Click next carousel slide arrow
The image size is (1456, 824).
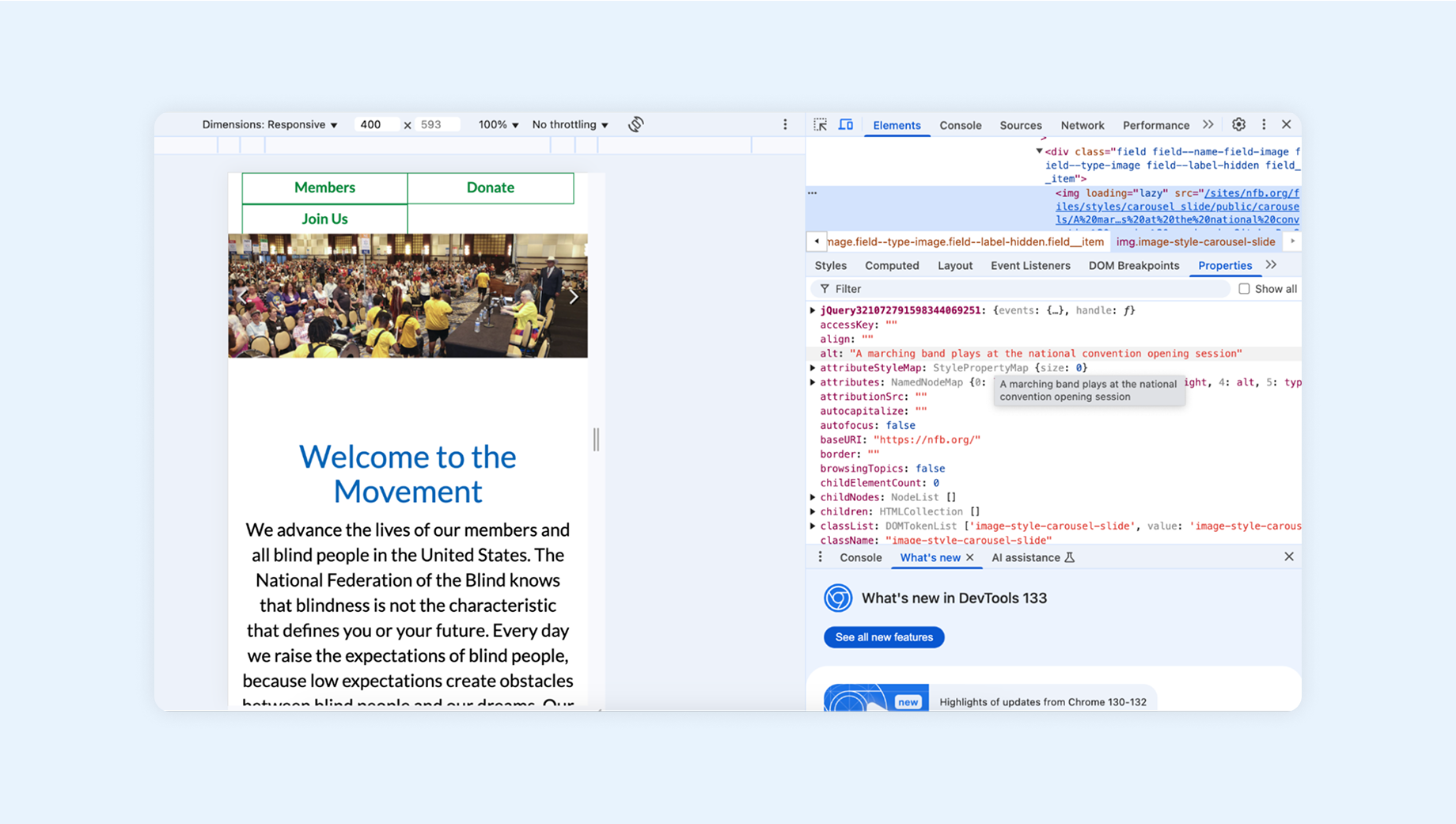pos(574,296)
